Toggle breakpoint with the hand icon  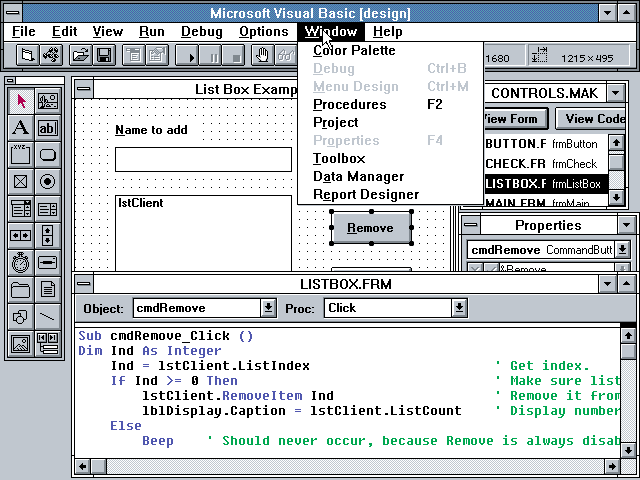coord(261,55)
